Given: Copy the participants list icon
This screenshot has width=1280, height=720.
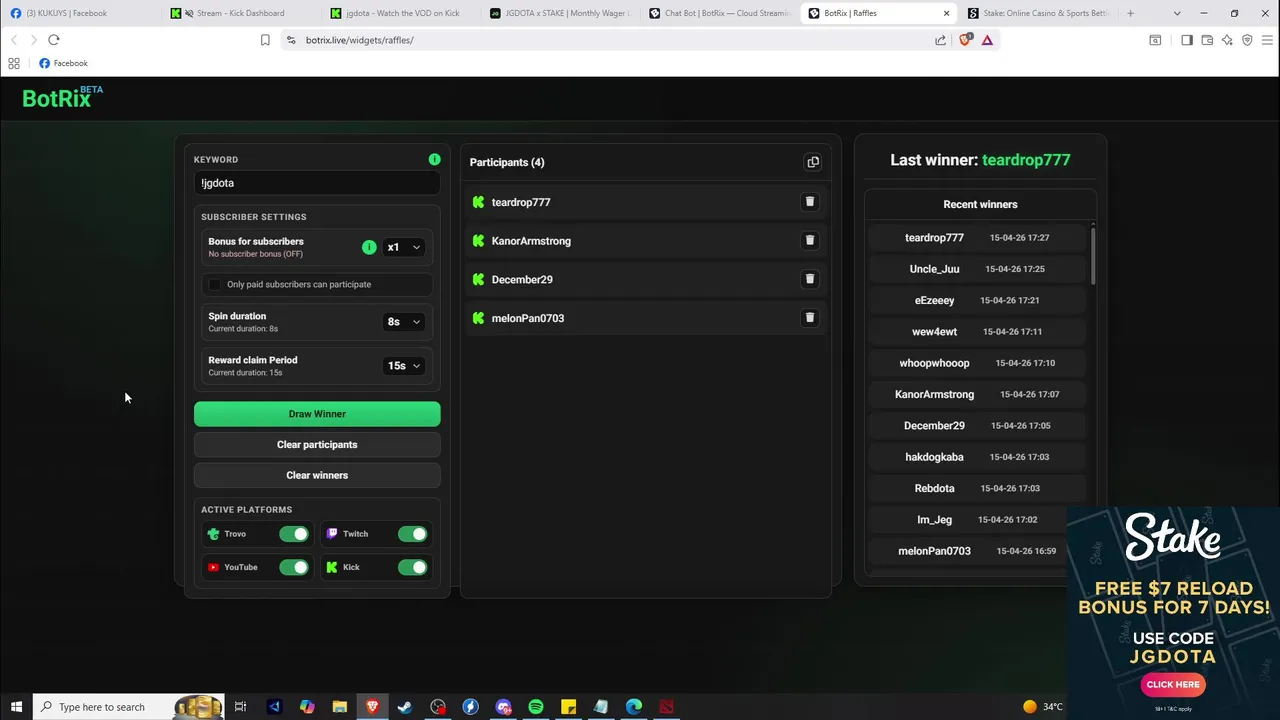Looking at the screenshot, I should point(813,162).
